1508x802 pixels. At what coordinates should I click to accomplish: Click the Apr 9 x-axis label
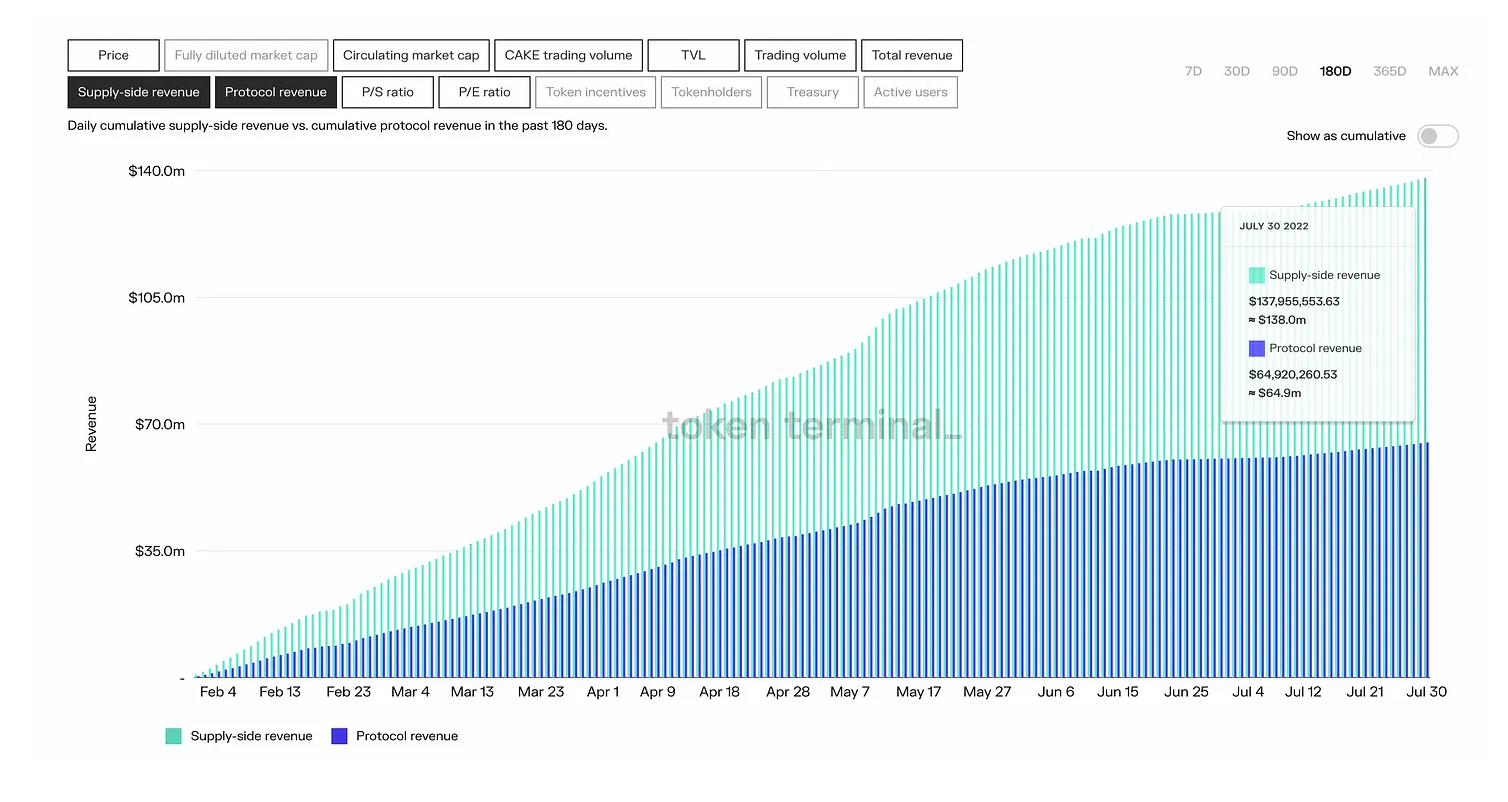[658, 691]
